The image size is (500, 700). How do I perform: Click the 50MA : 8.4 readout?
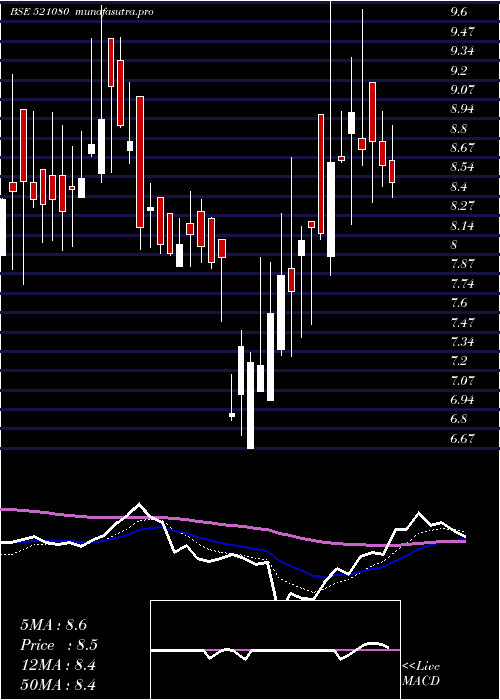58,685
